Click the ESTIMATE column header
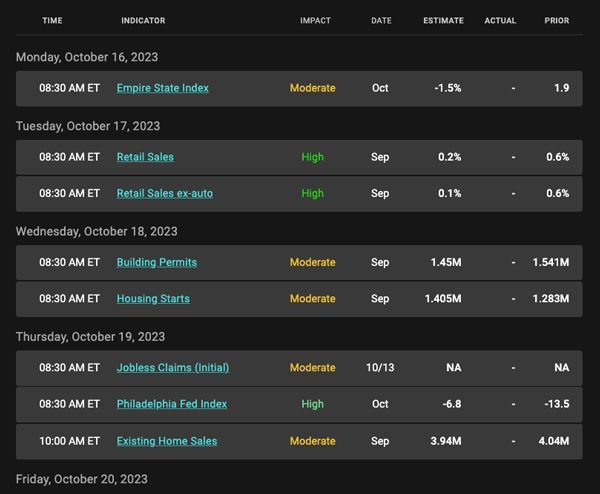Screen dimensions: 600x494 443,21
